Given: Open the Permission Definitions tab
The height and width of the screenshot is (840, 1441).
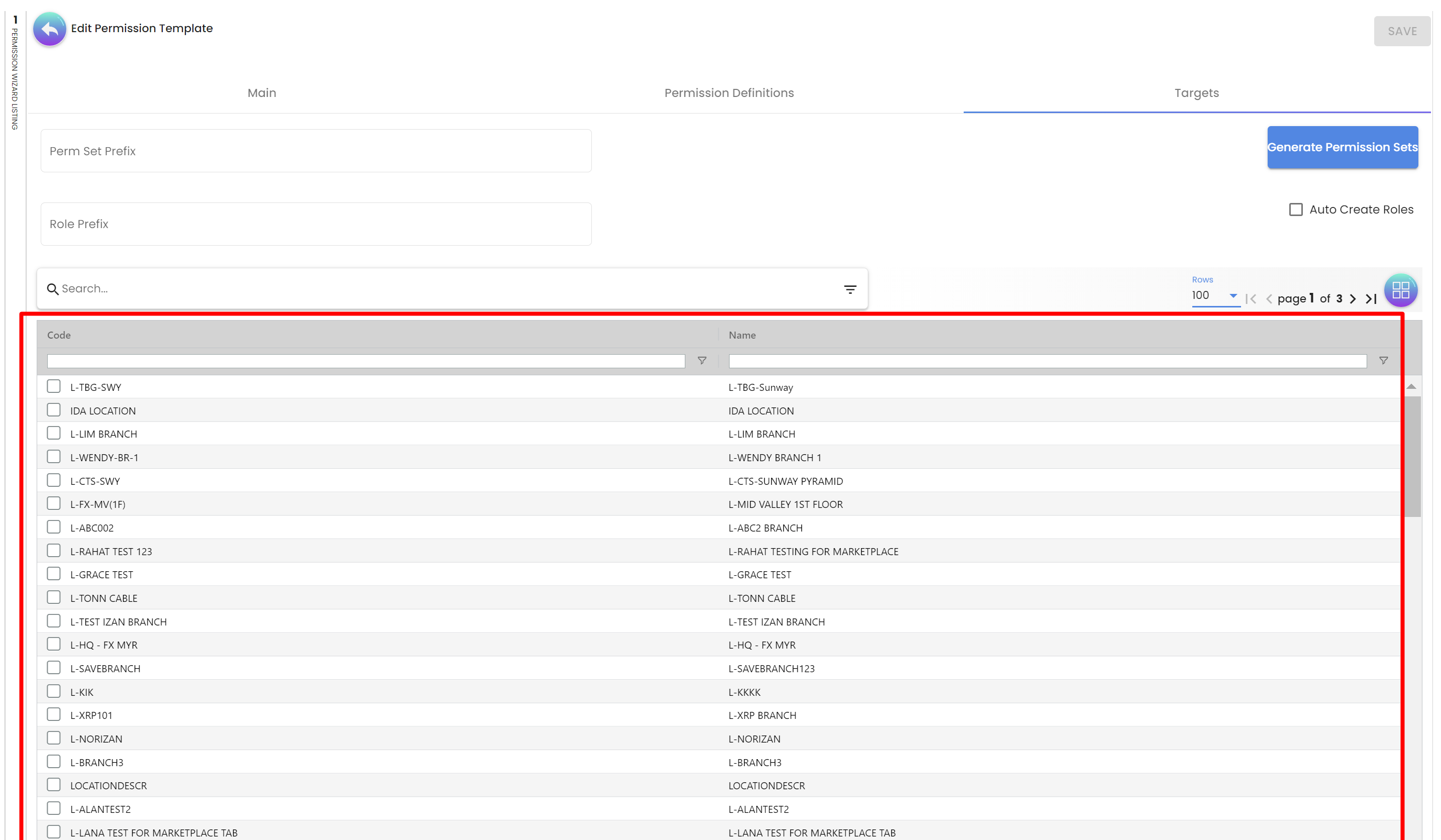Looking at the screenshot, I should tap(729, 92).
